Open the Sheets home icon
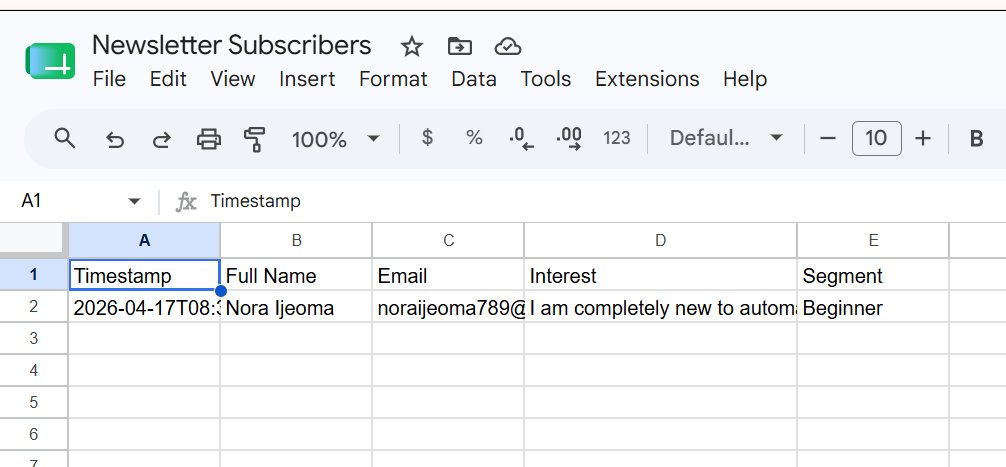The height and width of the screenshot is (467, 1006). click(x=51, y=61)
